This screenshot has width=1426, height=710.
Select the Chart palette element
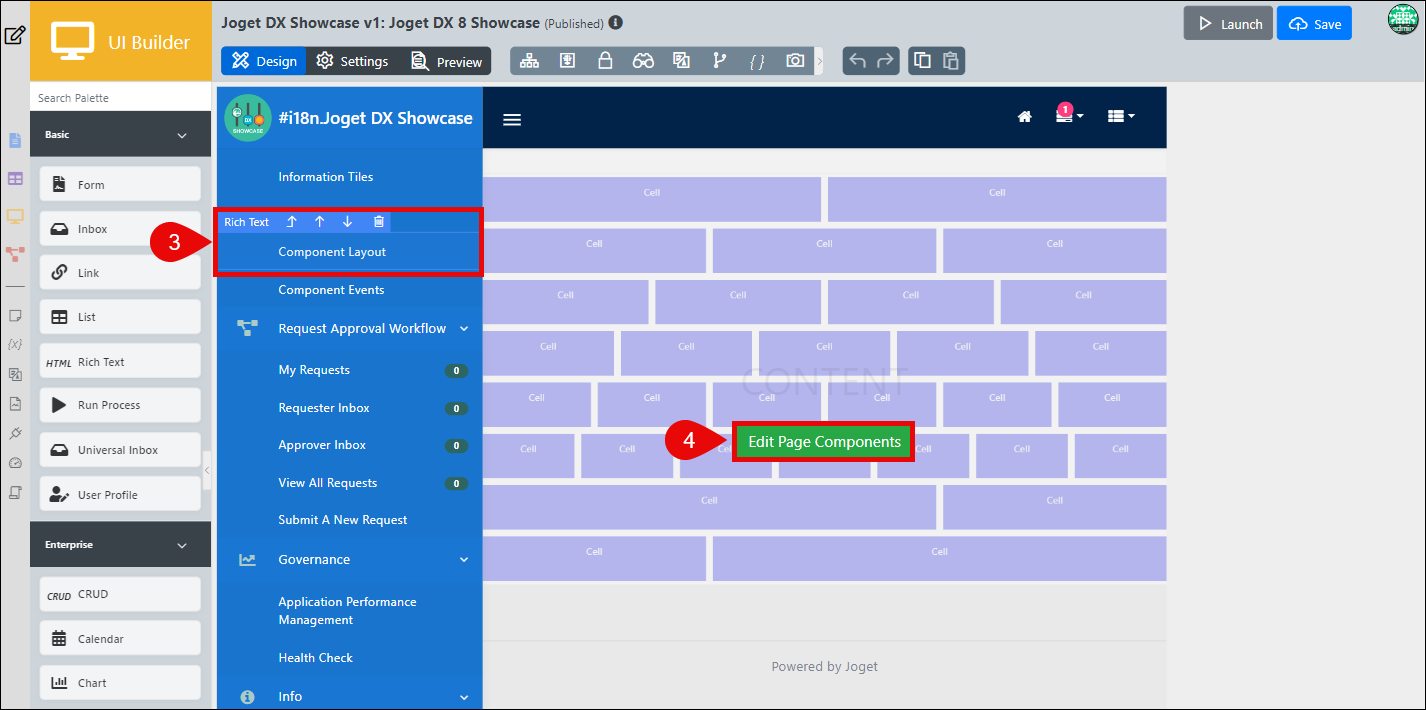(120, 683)
